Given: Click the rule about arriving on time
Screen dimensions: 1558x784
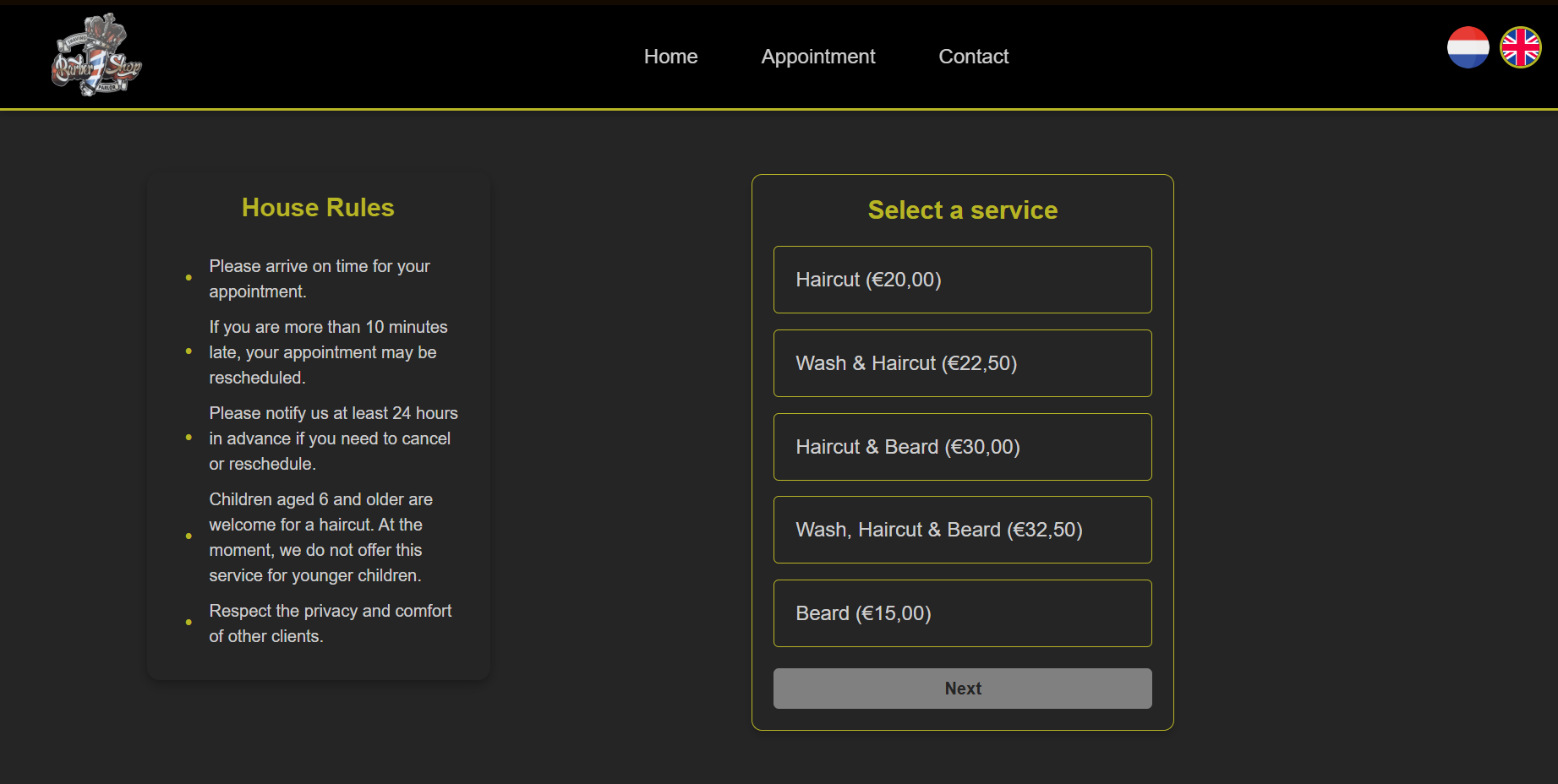Looking at the screenshot, I should point(319,278).
